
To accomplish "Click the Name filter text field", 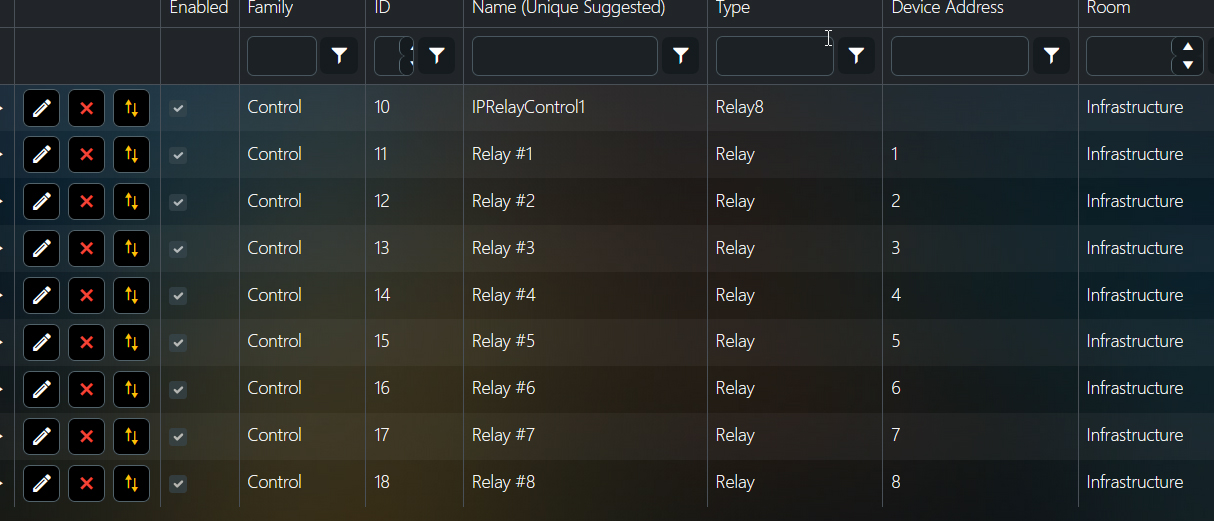I will click(565, 56).
